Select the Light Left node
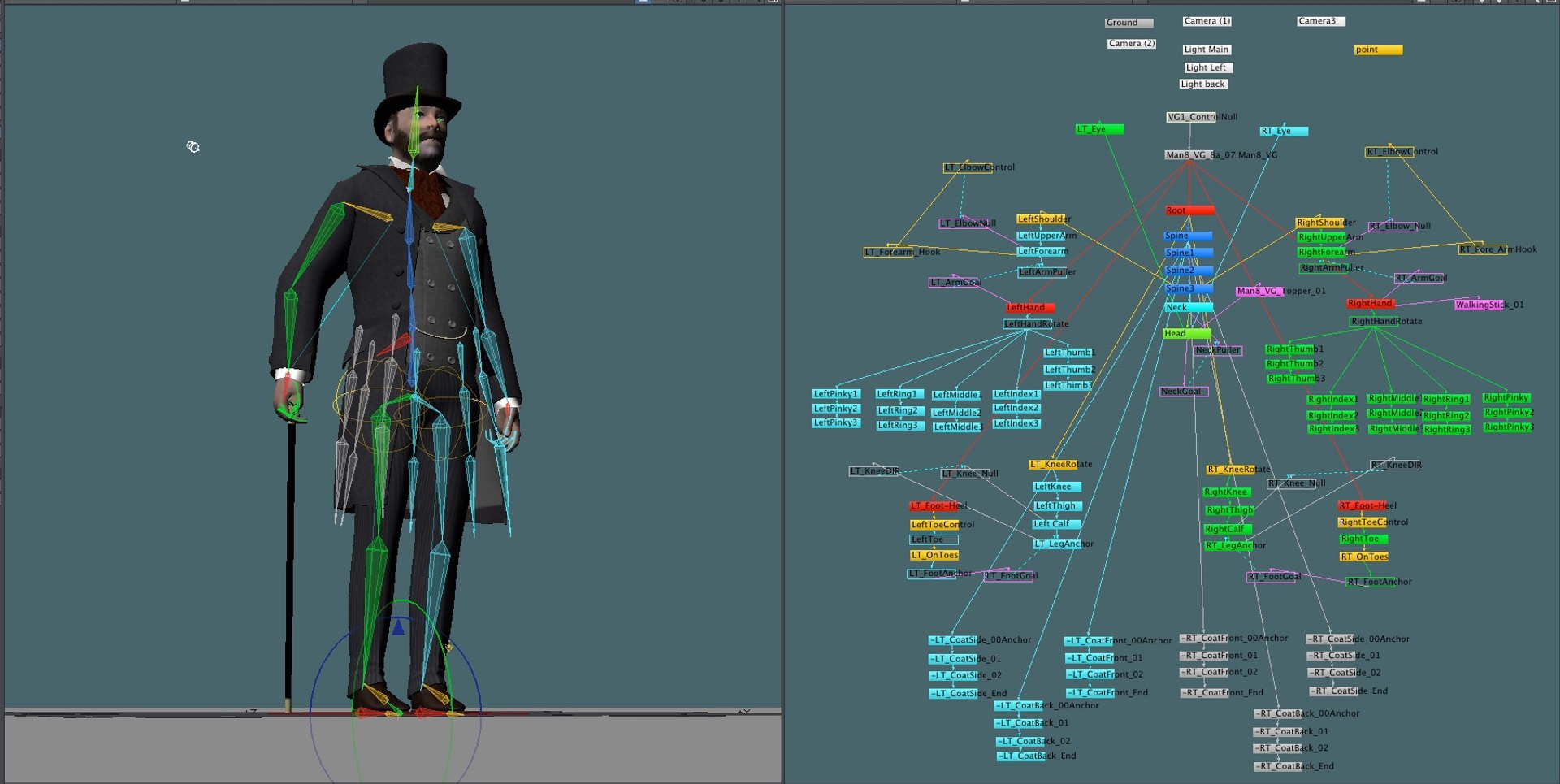 pyautogui.click(x=1208, y=67)
